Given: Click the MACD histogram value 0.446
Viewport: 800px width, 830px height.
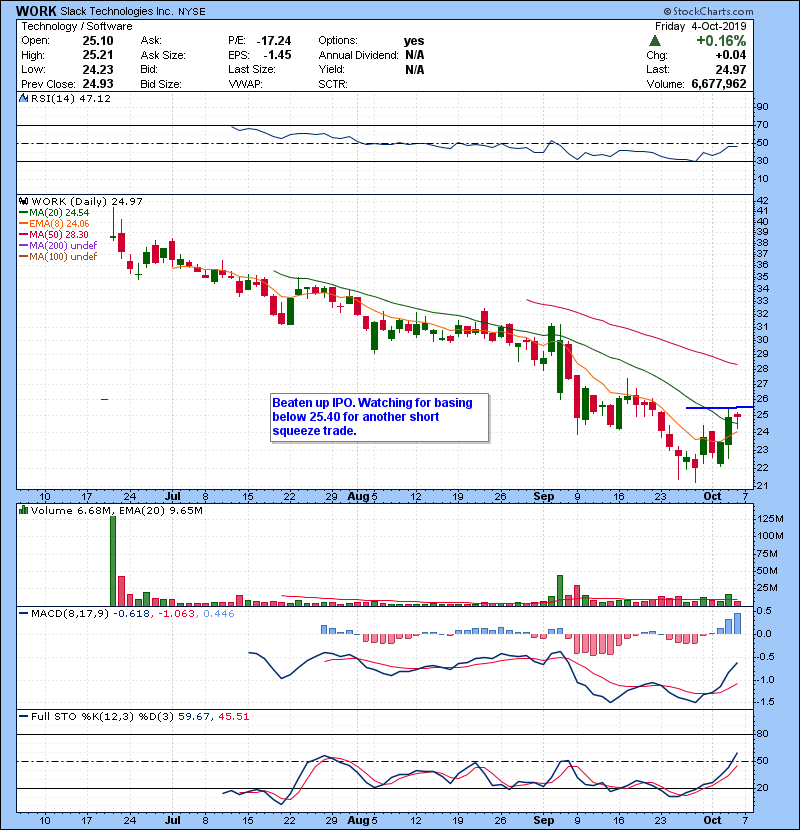Looking at the screenshot, I should (x=219, y=614).
